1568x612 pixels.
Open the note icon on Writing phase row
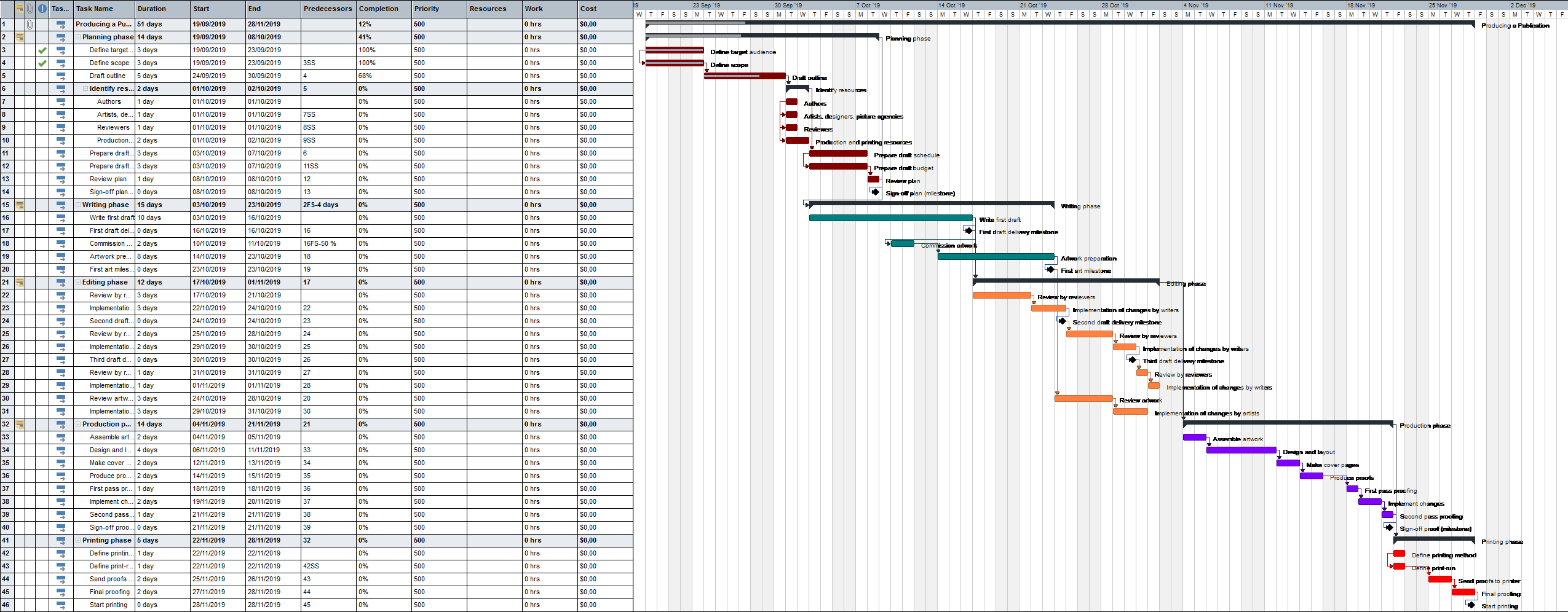(x=20, y=205)
